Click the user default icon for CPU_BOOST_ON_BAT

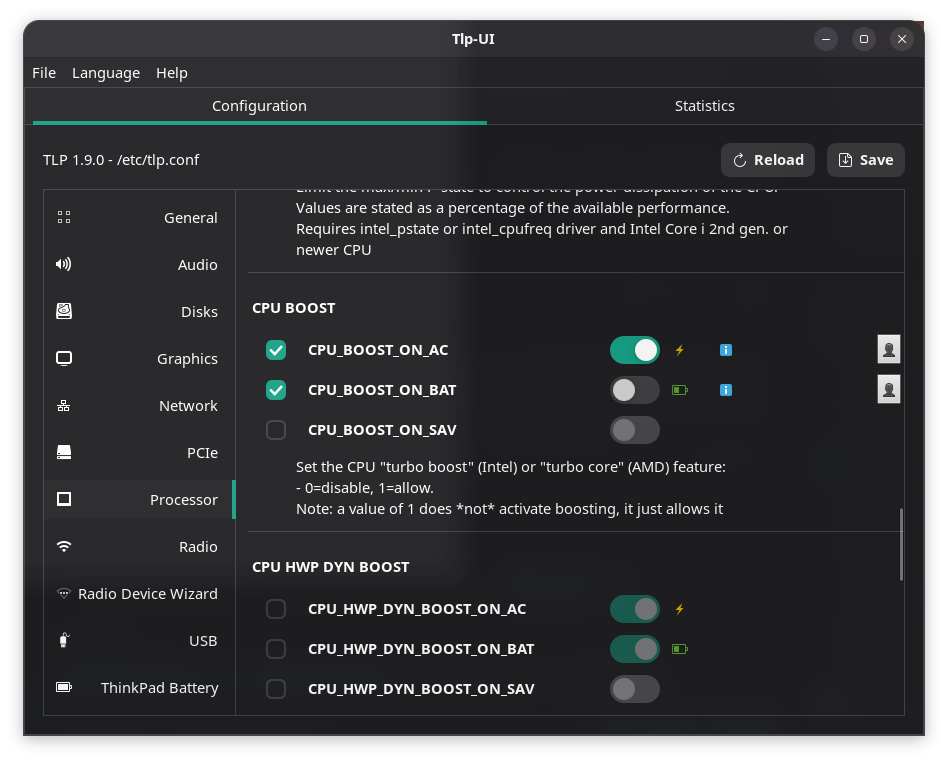coord(888,389)
